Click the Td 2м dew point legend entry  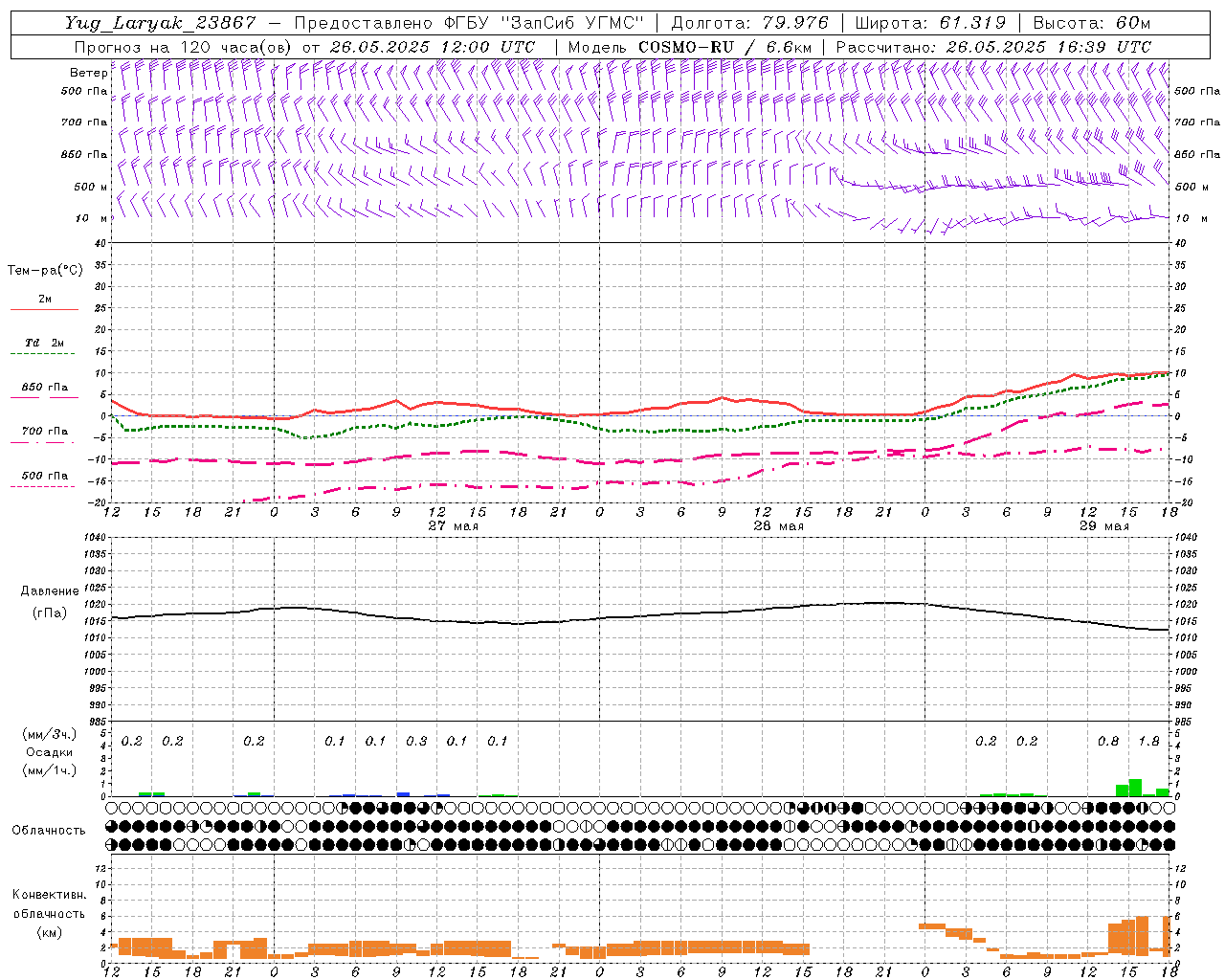[x=44, y=343]
